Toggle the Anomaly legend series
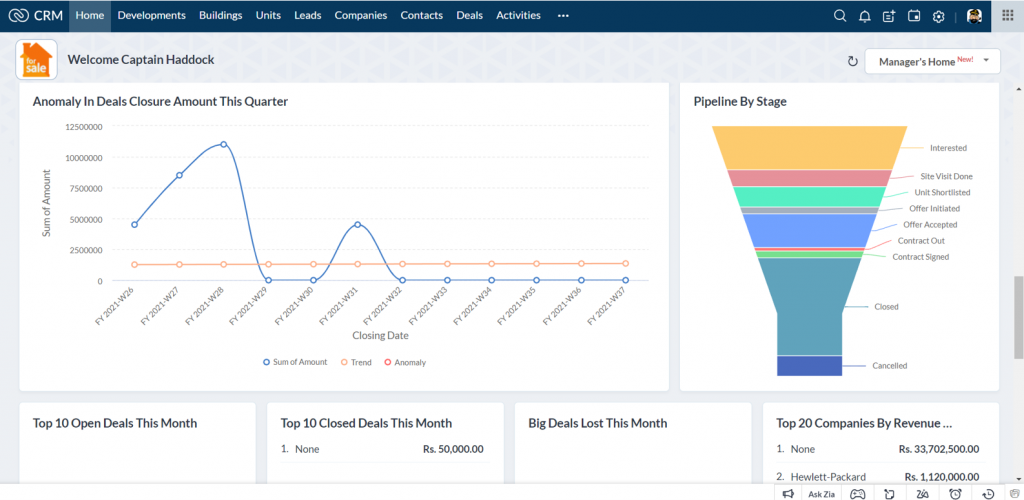The image size is (1024, 500). point(405,362)
